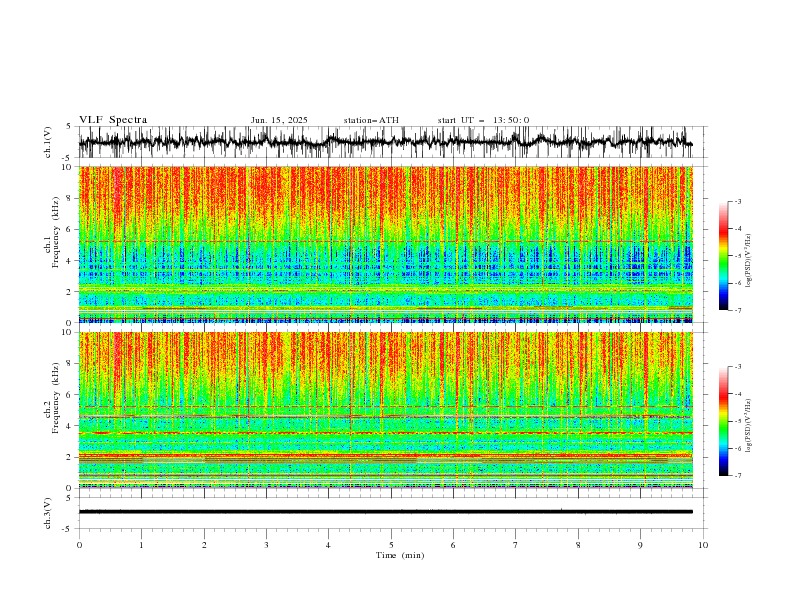Select the "start UT = 13:50:0" text
792x612 pixels.
[x=483, y=120]
